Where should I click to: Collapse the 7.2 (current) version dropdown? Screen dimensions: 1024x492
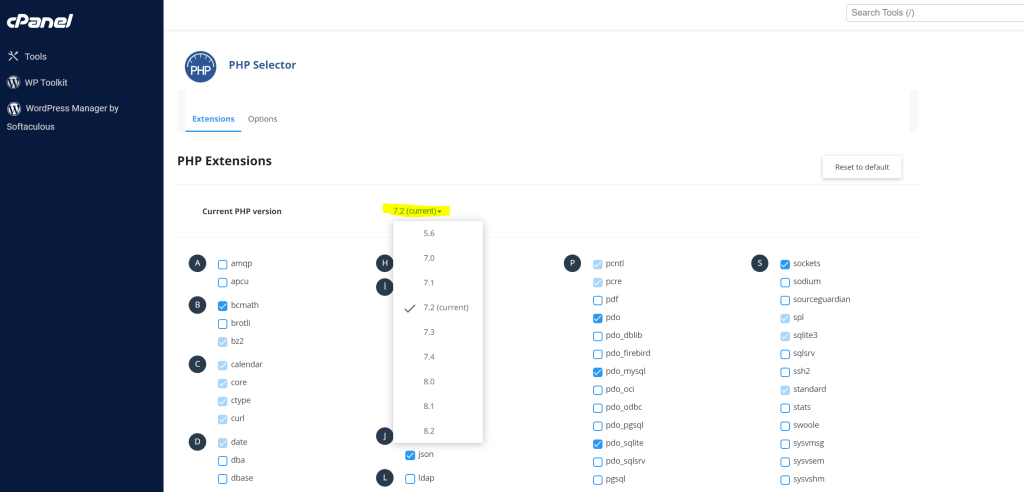coord(418,211)
